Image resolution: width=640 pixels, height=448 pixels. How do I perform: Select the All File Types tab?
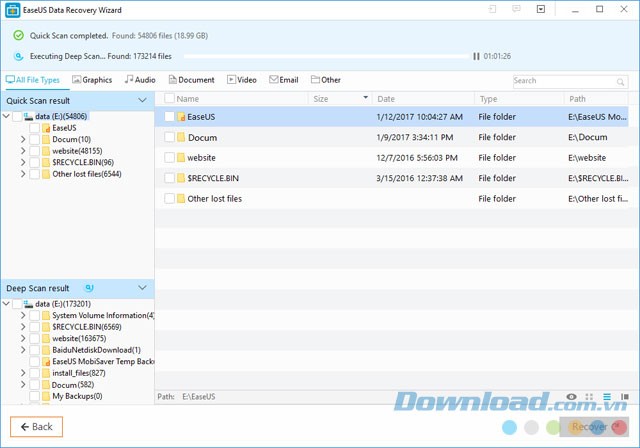[x=33, y=80]
